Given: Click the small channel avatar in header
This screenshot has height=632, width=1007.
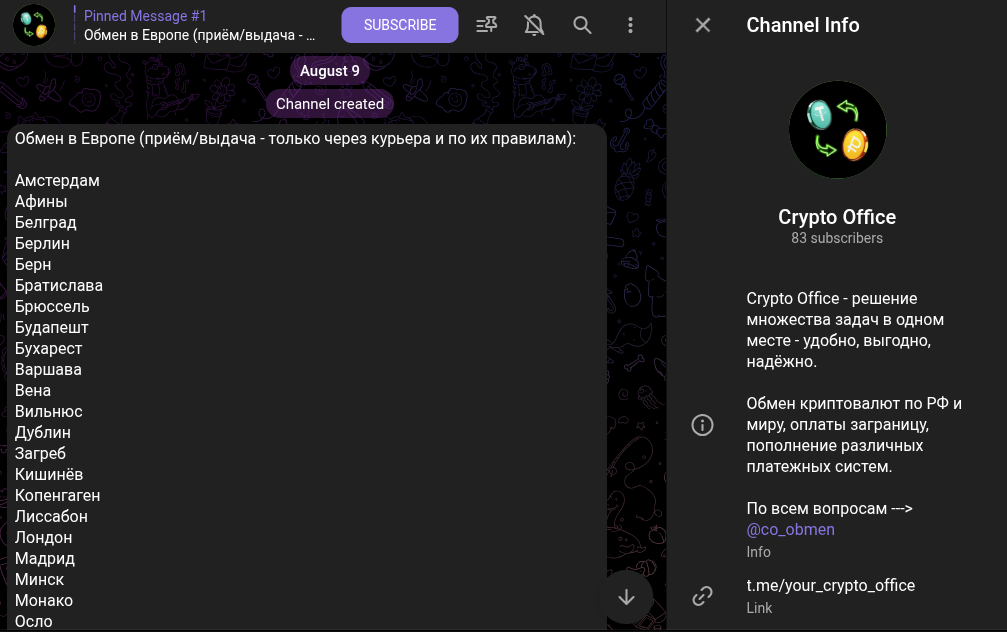Looking at the screenshot, I should (34, 25).
